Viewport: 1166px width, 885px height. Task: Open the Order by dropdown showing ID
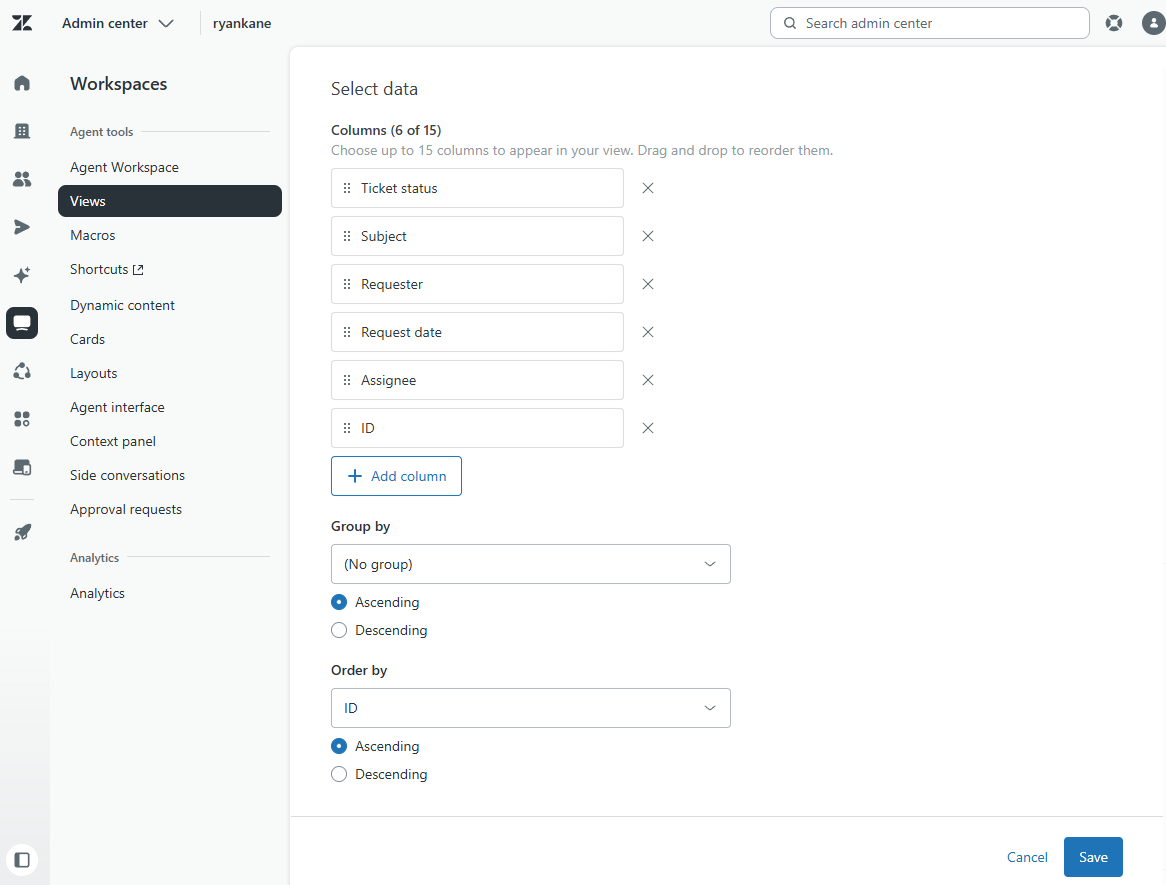pyautogui.click(x=530, y=708)
